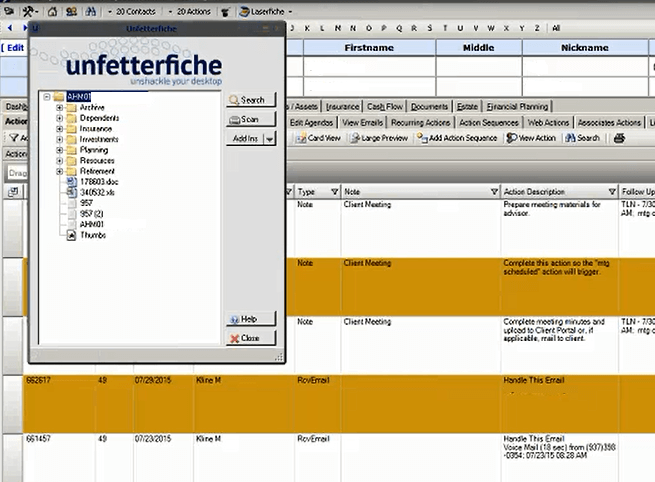Click the Large Preview toolbar button

click(x=380, y=138)
